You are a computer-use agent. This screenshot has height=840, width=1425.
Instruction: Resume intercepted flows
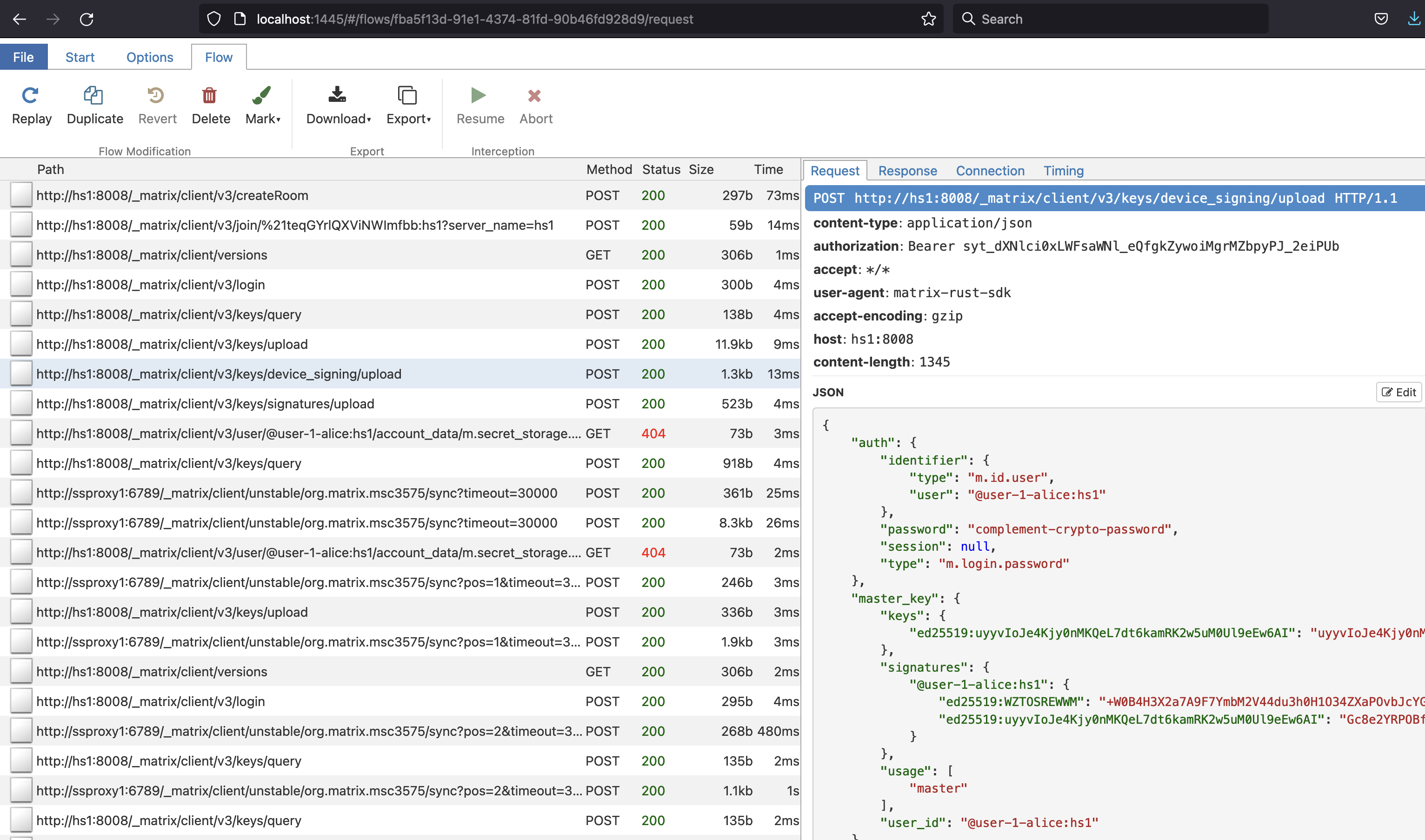point(479,105)
